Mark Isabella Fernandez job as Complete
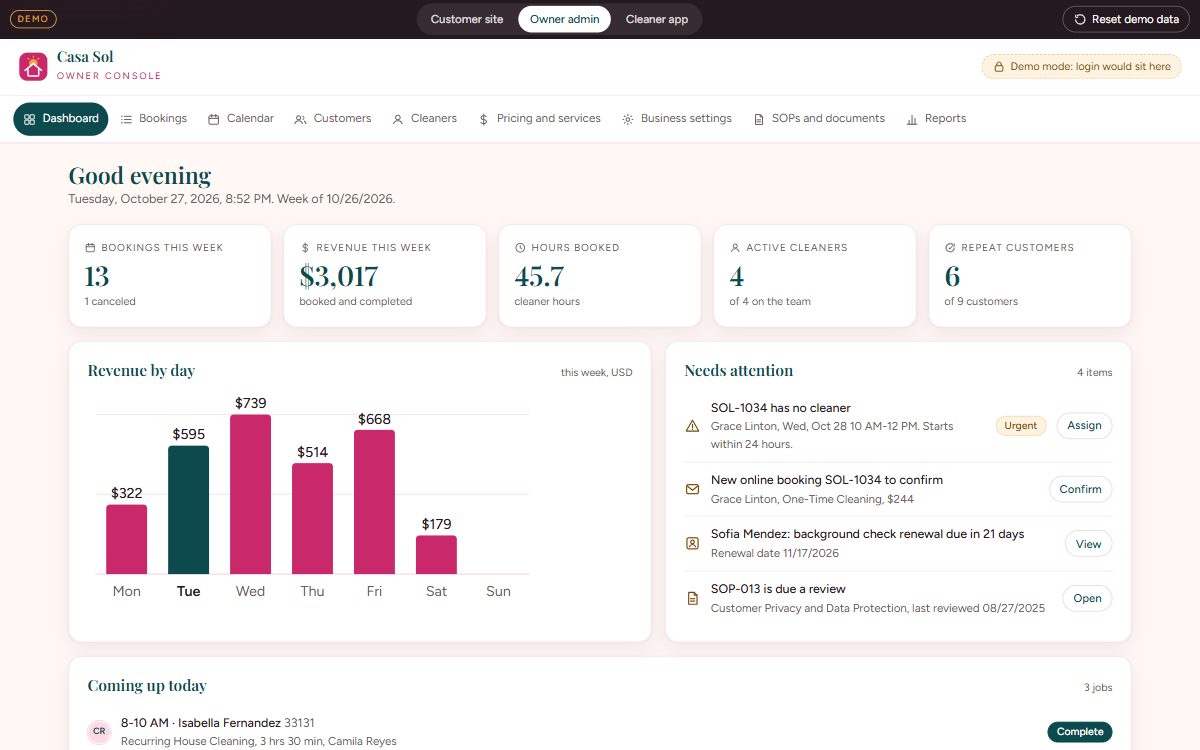This screenshot has height=750, width=1200. coord(1080,732)
